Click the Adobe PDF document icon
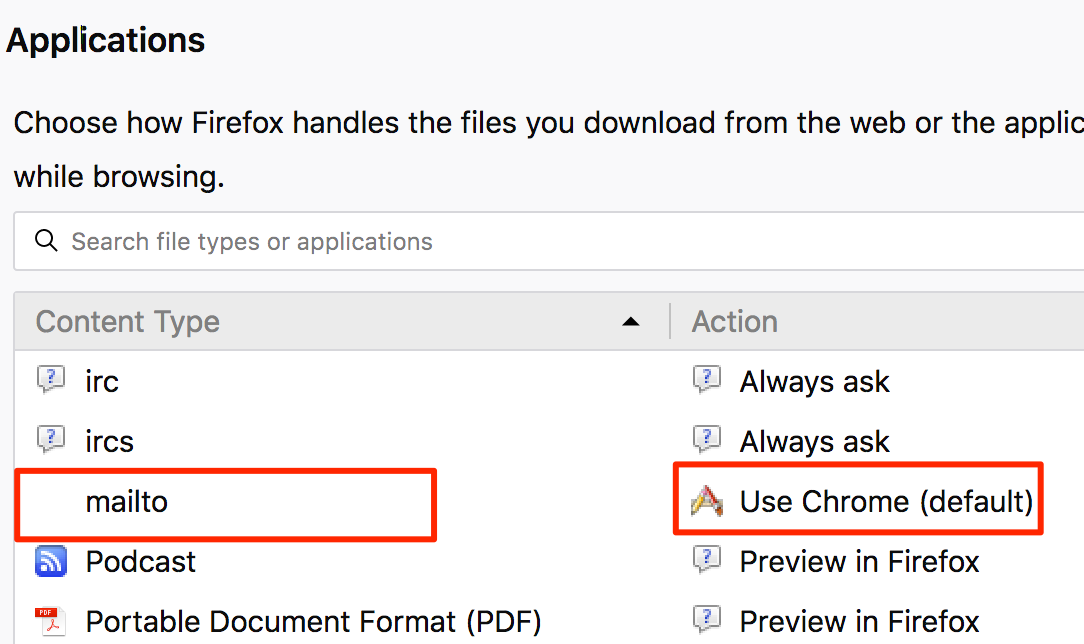This screenshot has width=1084, height=644. (50, 621)
